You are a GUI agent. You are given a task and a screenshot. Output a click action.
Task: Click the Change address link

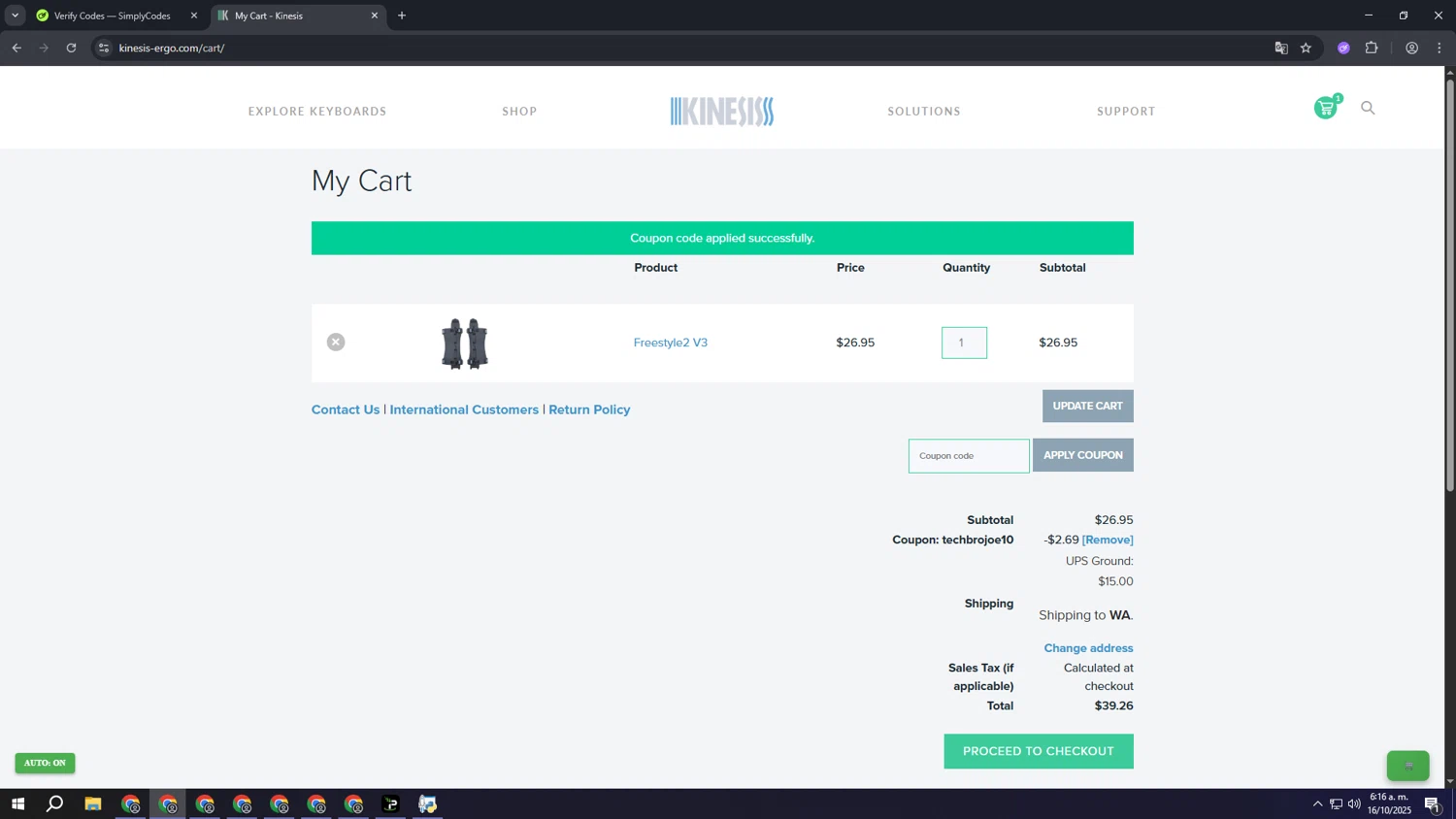pos(1088,648)
